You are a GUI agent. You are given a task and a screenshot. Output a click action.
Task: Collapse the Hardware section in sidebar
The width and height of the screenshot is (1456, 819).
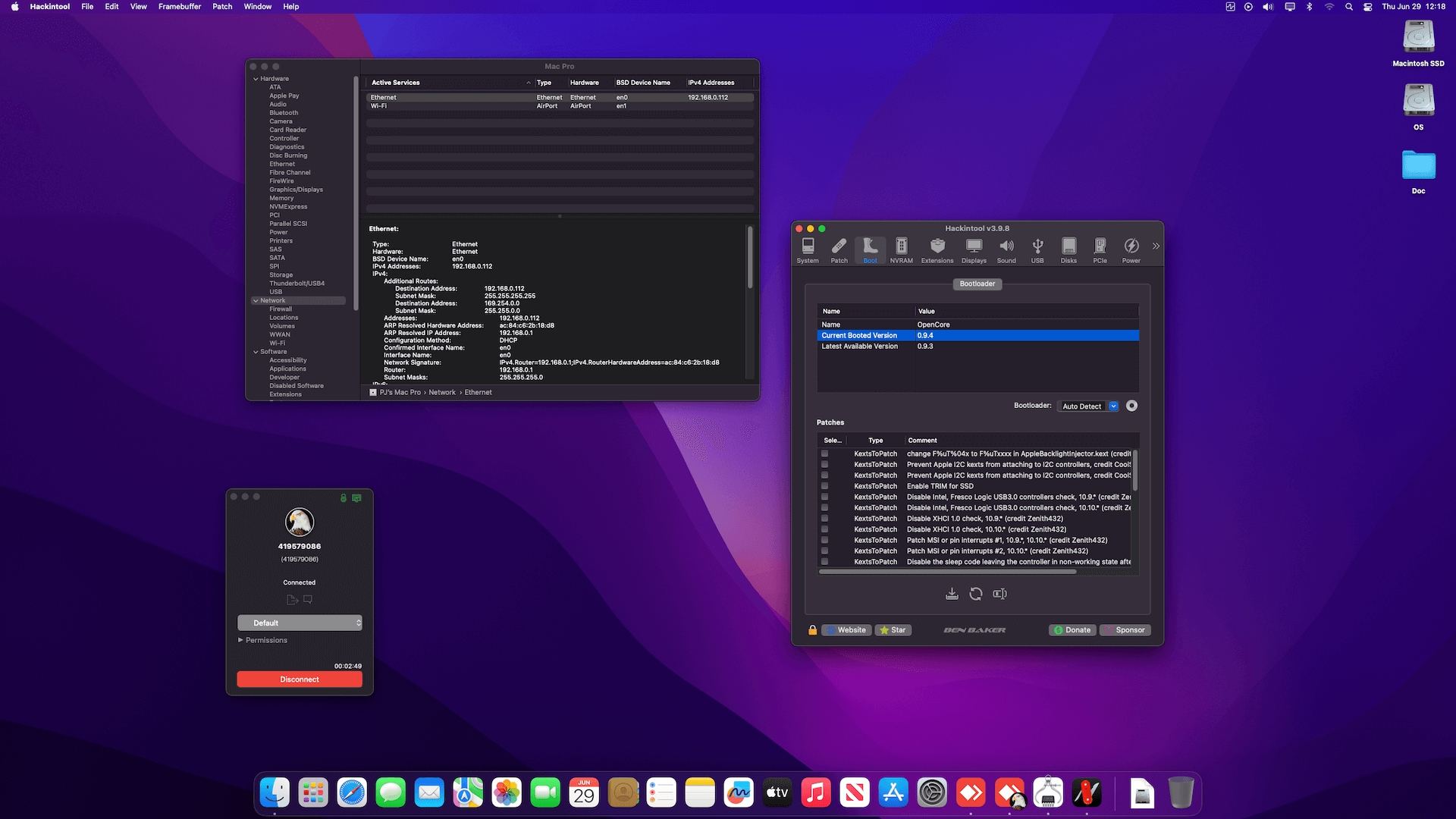[x=256, y=79]
